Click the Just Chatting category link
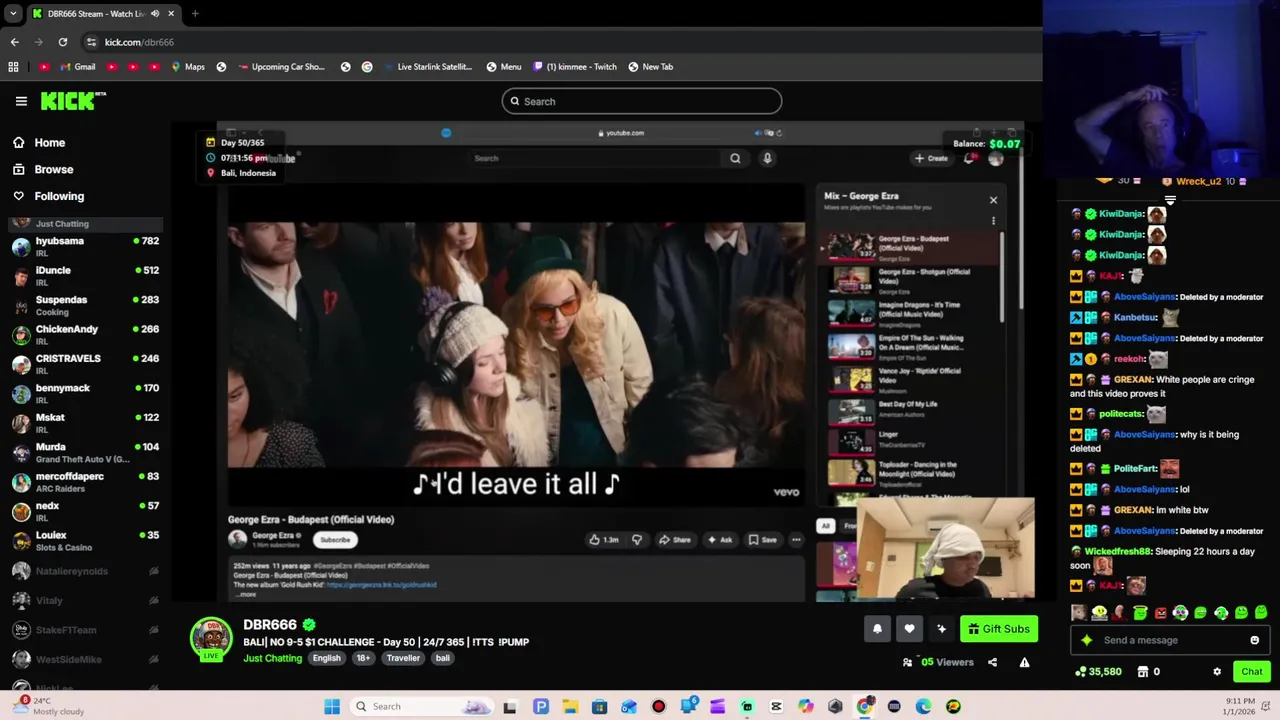This screenshot has height=720, width=1280. click(x=272, y=658)
